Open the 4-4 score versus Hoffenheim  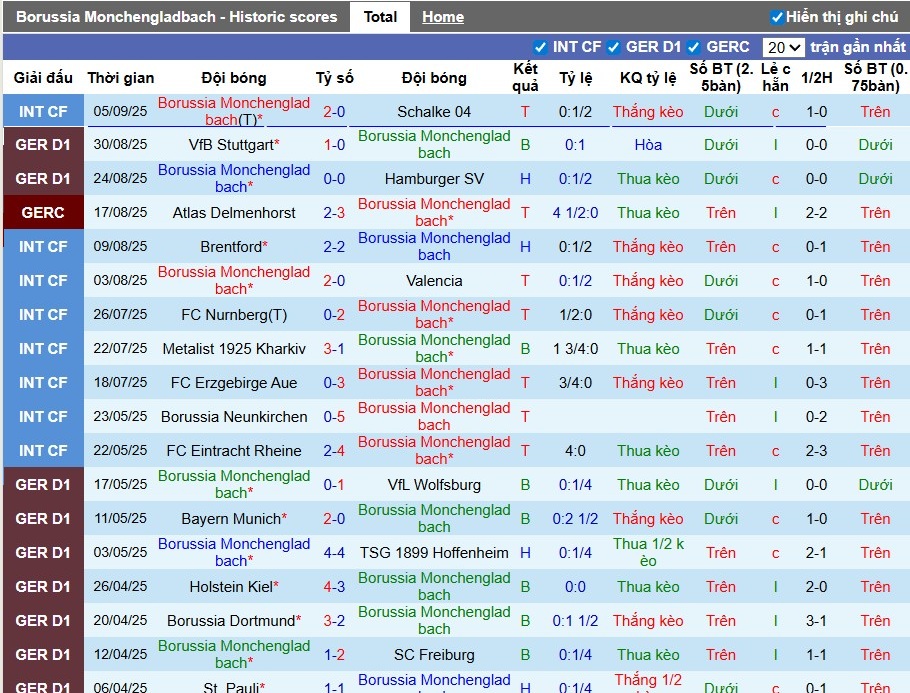point(334,553)
